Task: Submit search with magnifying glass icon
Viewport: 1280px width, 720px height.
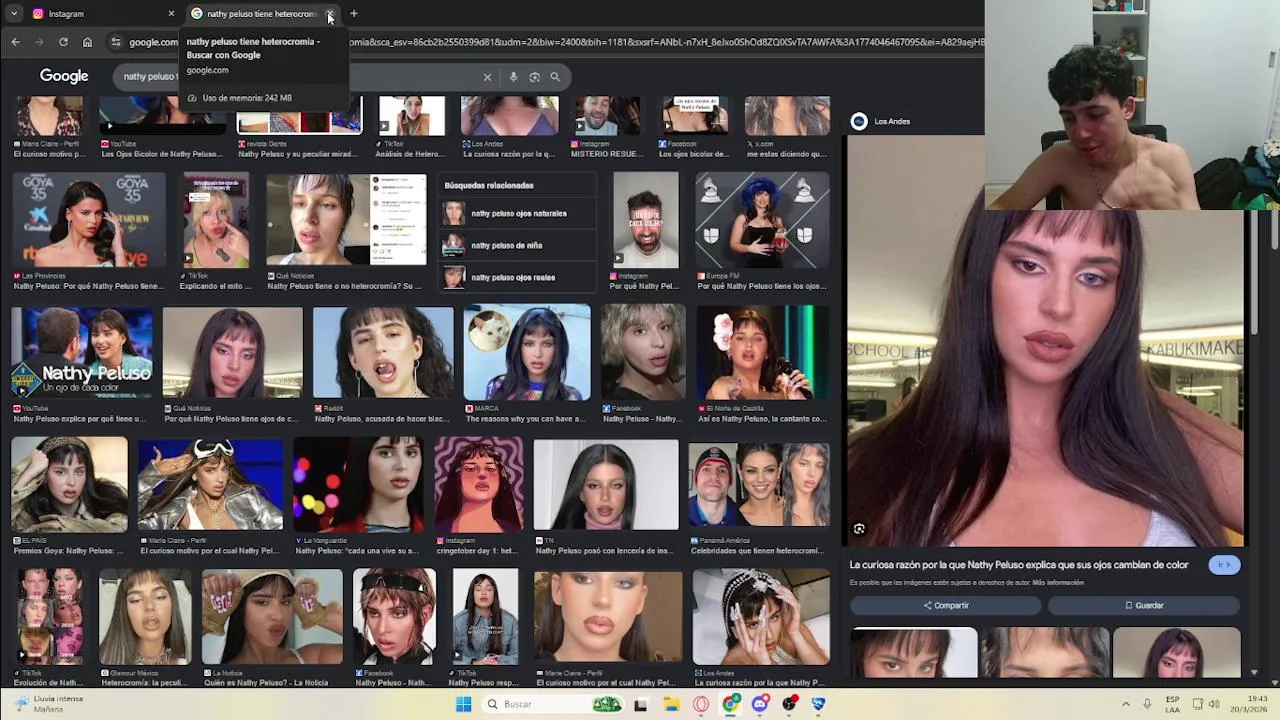Action: click(x=555, y=77)
